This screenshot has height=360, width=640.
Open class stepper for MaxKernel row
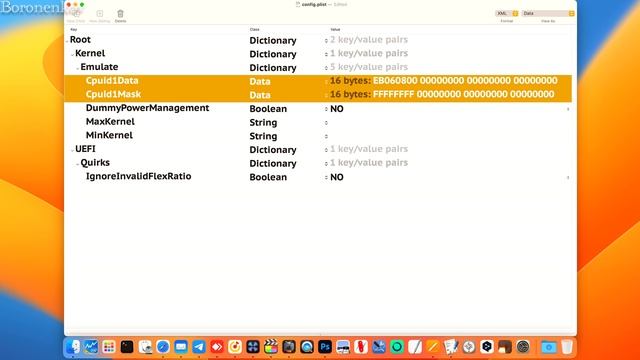click(326, 122)
